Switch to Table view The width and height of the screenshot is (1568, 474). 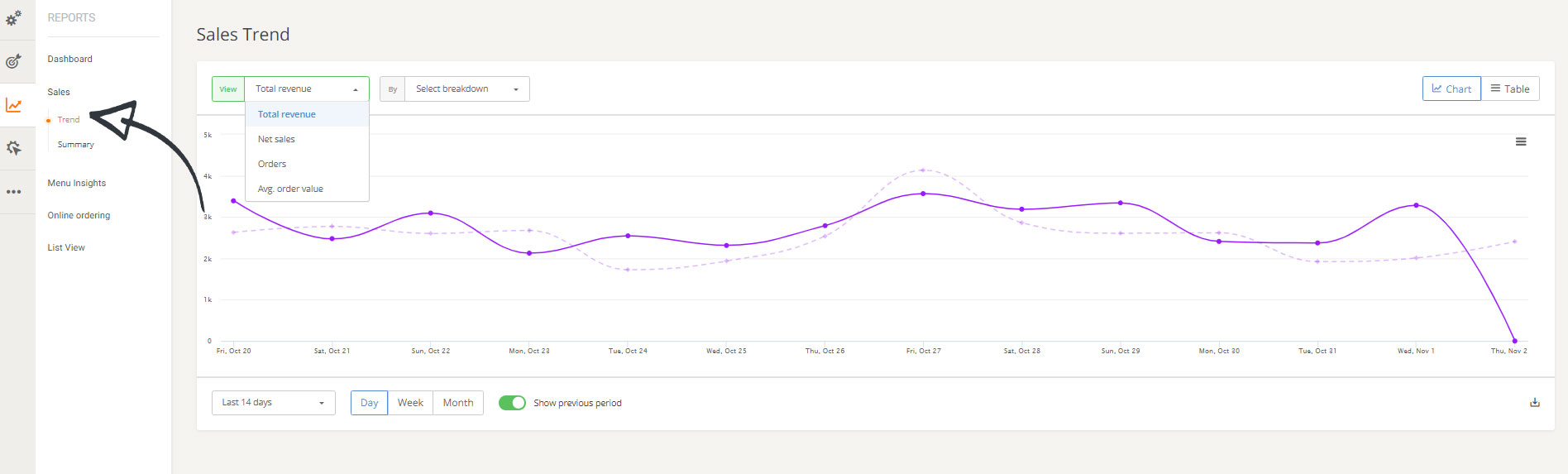1510,89
